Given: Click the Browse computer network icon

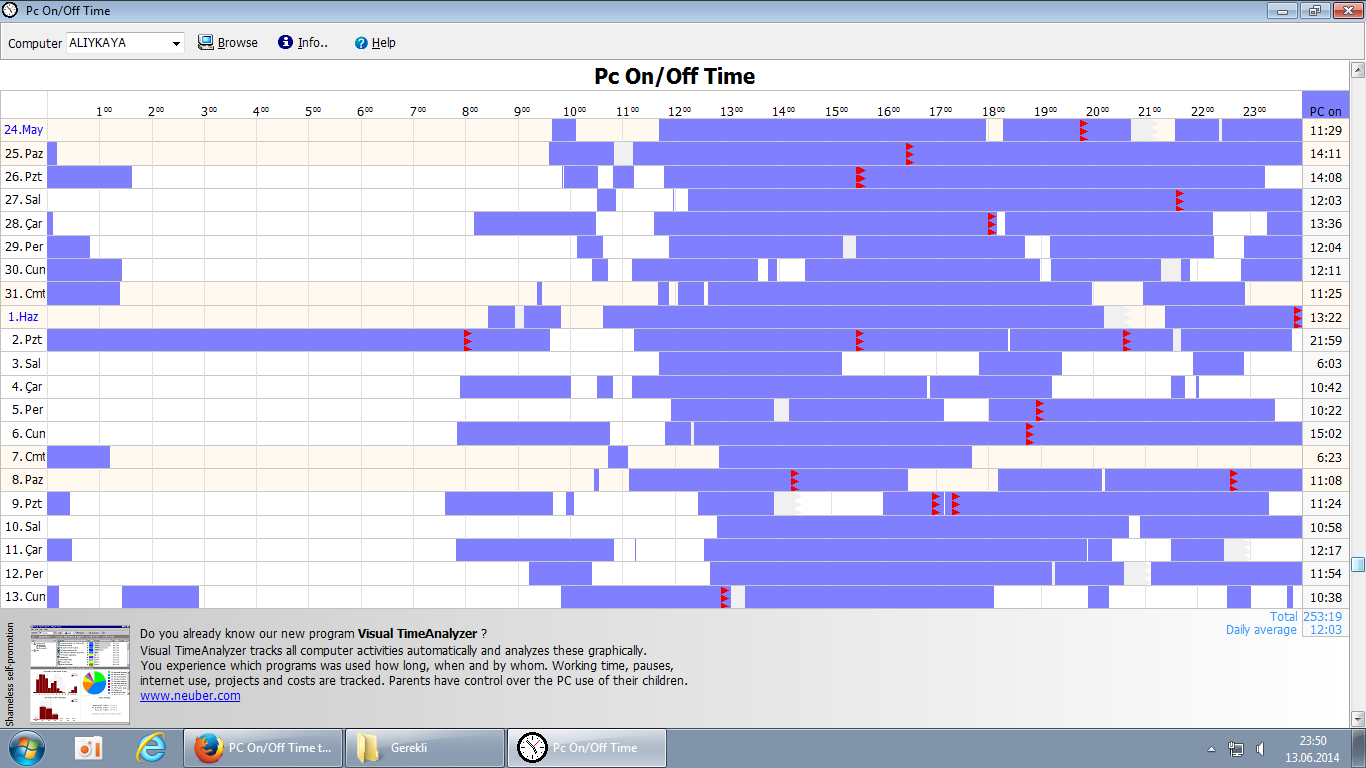Looking at the screenshot, I should pyautogui.click(x=206, y=43).
